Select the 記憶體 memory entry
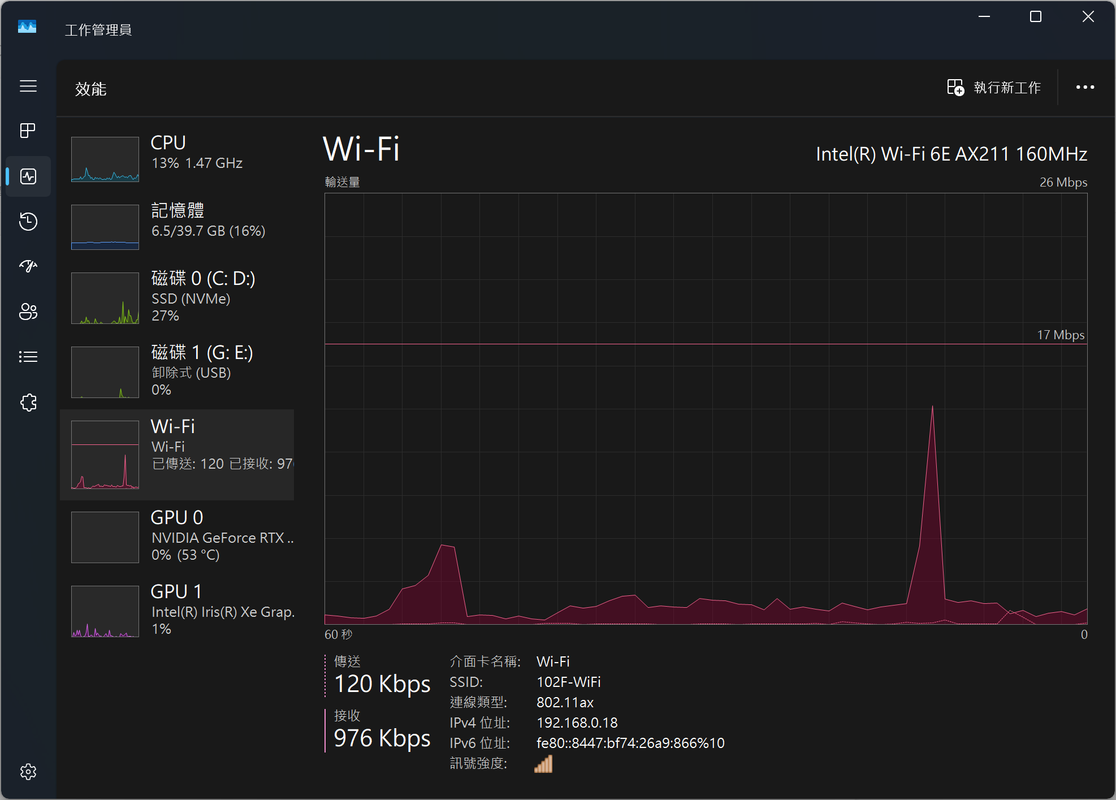Viewport: 1116px width, 800px height. pos(177,227)
